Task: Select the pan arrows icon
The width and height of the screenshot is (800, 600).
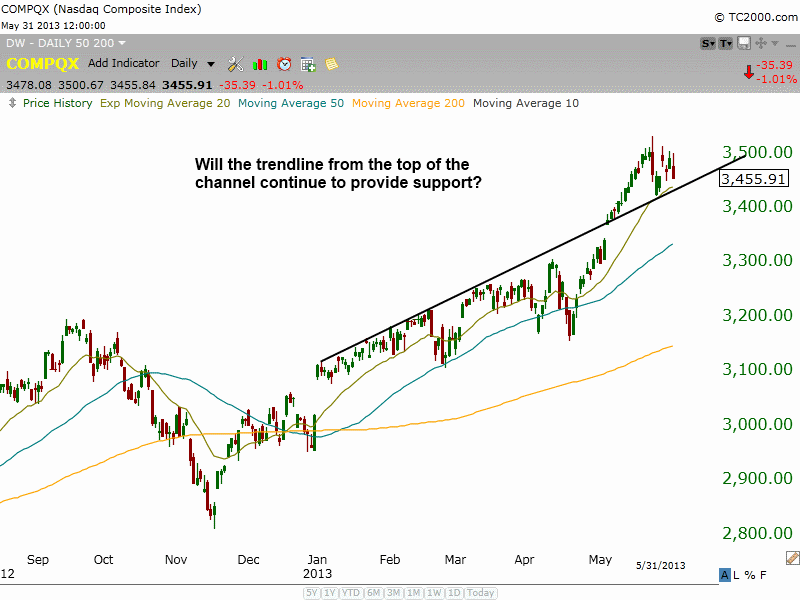Action: (x=761, y=42)
